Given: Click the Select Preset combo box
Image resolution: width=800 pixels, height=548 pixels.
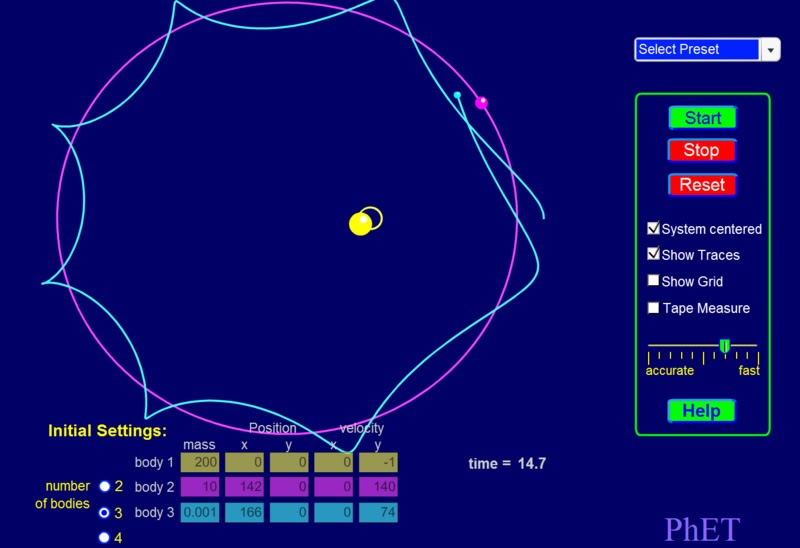Looking at the screenshot, I should point(707,49).
